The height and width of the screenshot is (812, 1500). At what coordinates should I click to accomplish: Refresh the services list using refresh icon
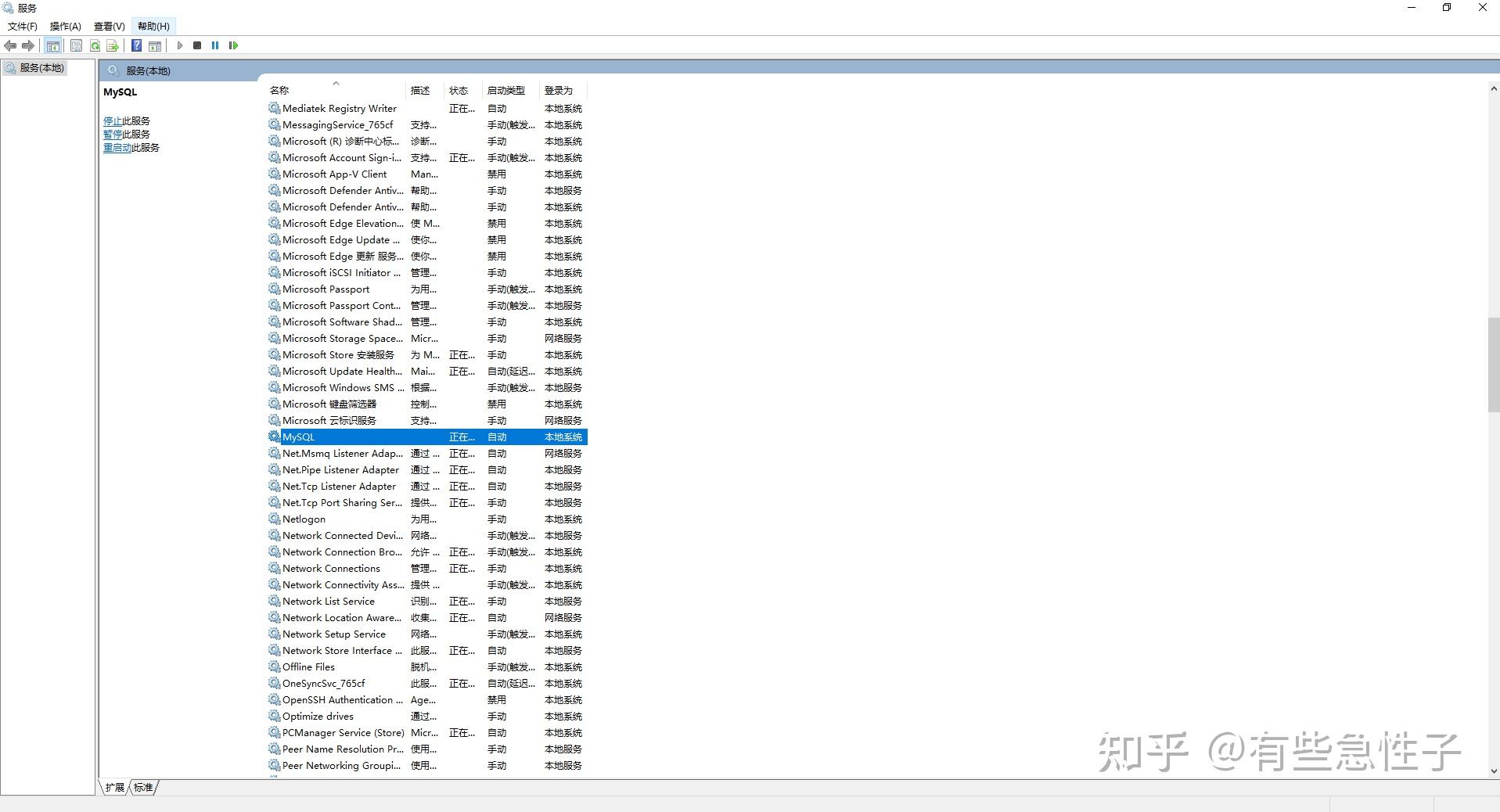click(95, 45)
